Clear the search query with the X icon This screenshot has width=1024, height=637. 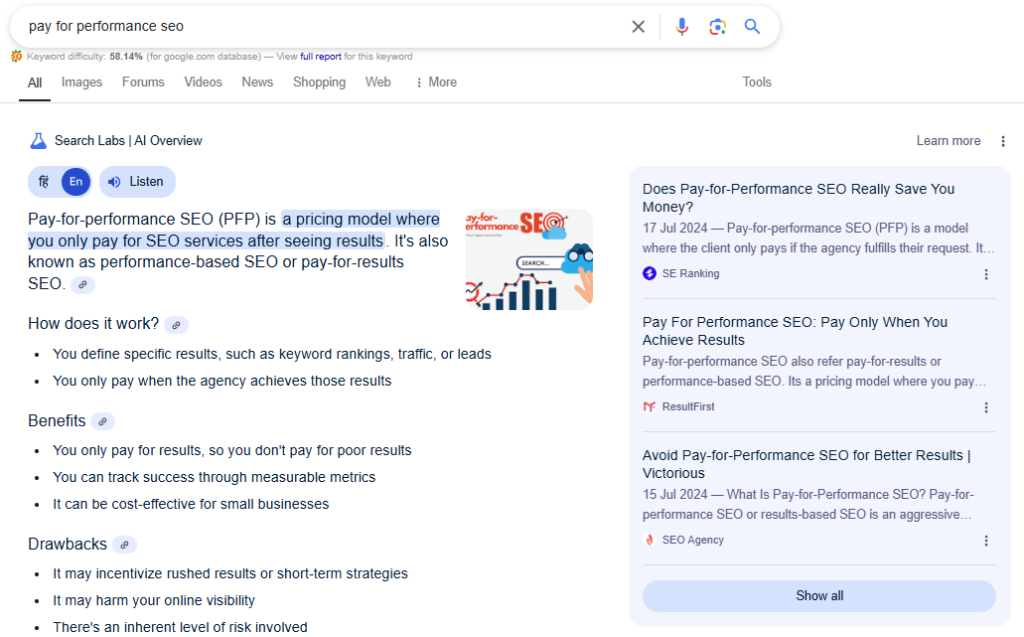(638, 26)
